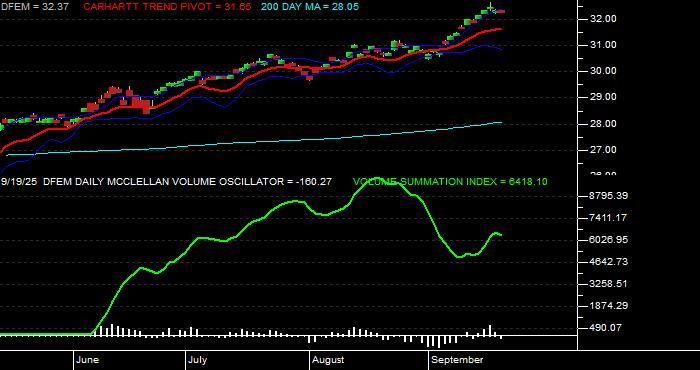Select the July month marker
This screenshot has width=700, height=370.
197,360
